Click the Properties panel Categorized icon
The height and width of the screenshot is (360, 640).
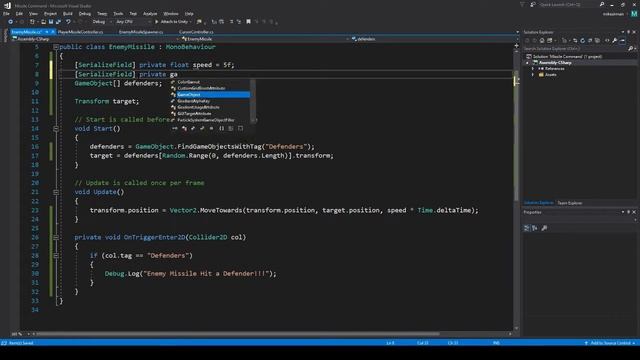(527, 228)
